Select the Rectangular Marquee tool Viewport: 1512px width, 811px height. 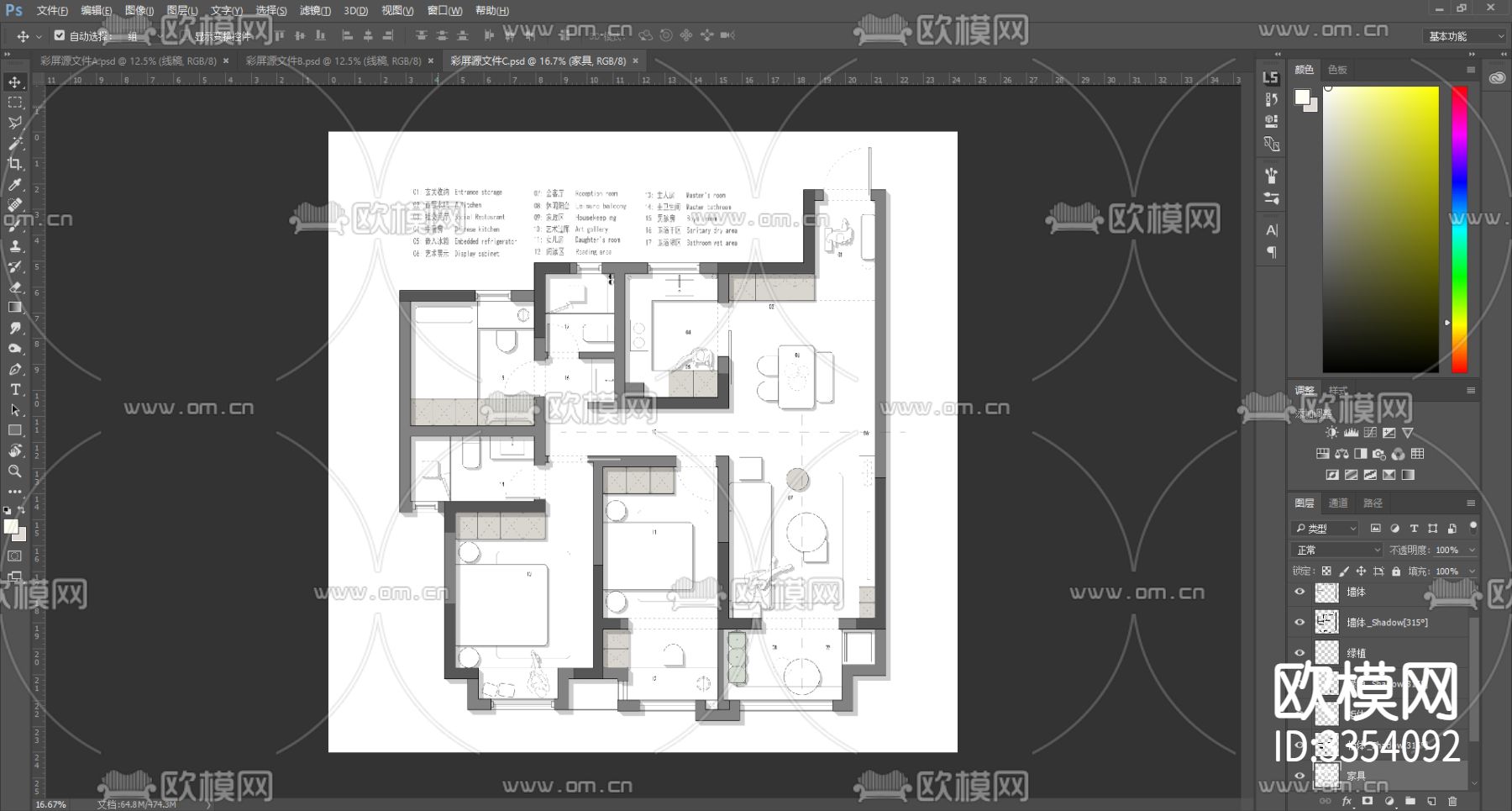(15, 103)
